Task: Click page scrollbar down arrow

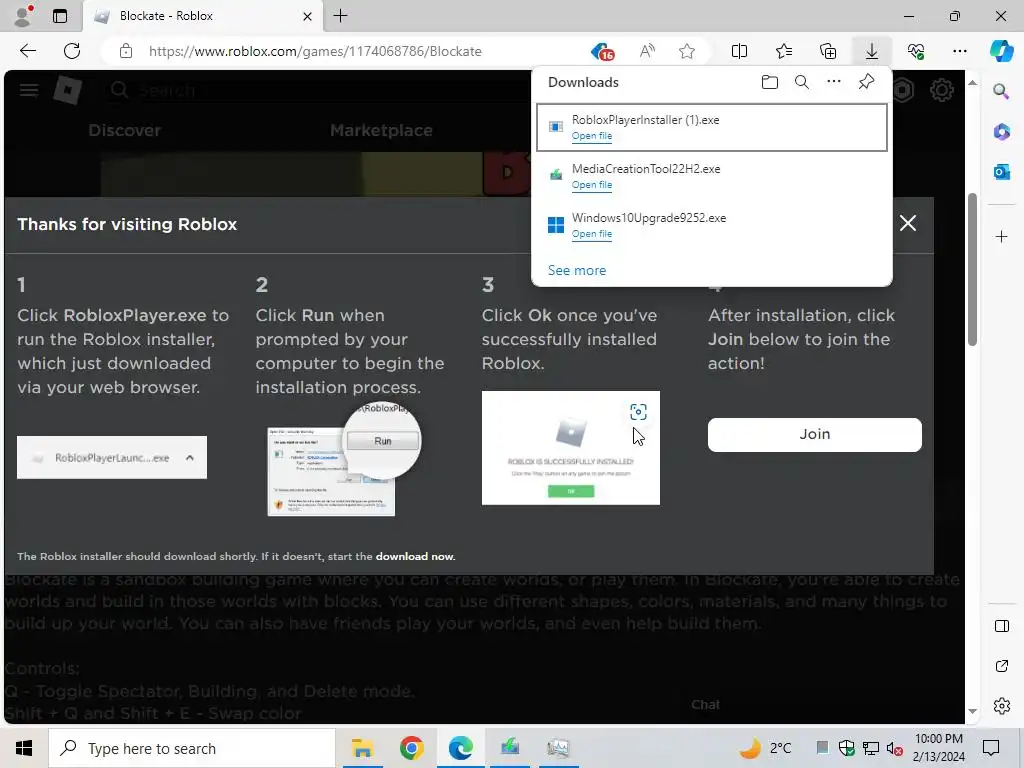Action: (972, 711)
